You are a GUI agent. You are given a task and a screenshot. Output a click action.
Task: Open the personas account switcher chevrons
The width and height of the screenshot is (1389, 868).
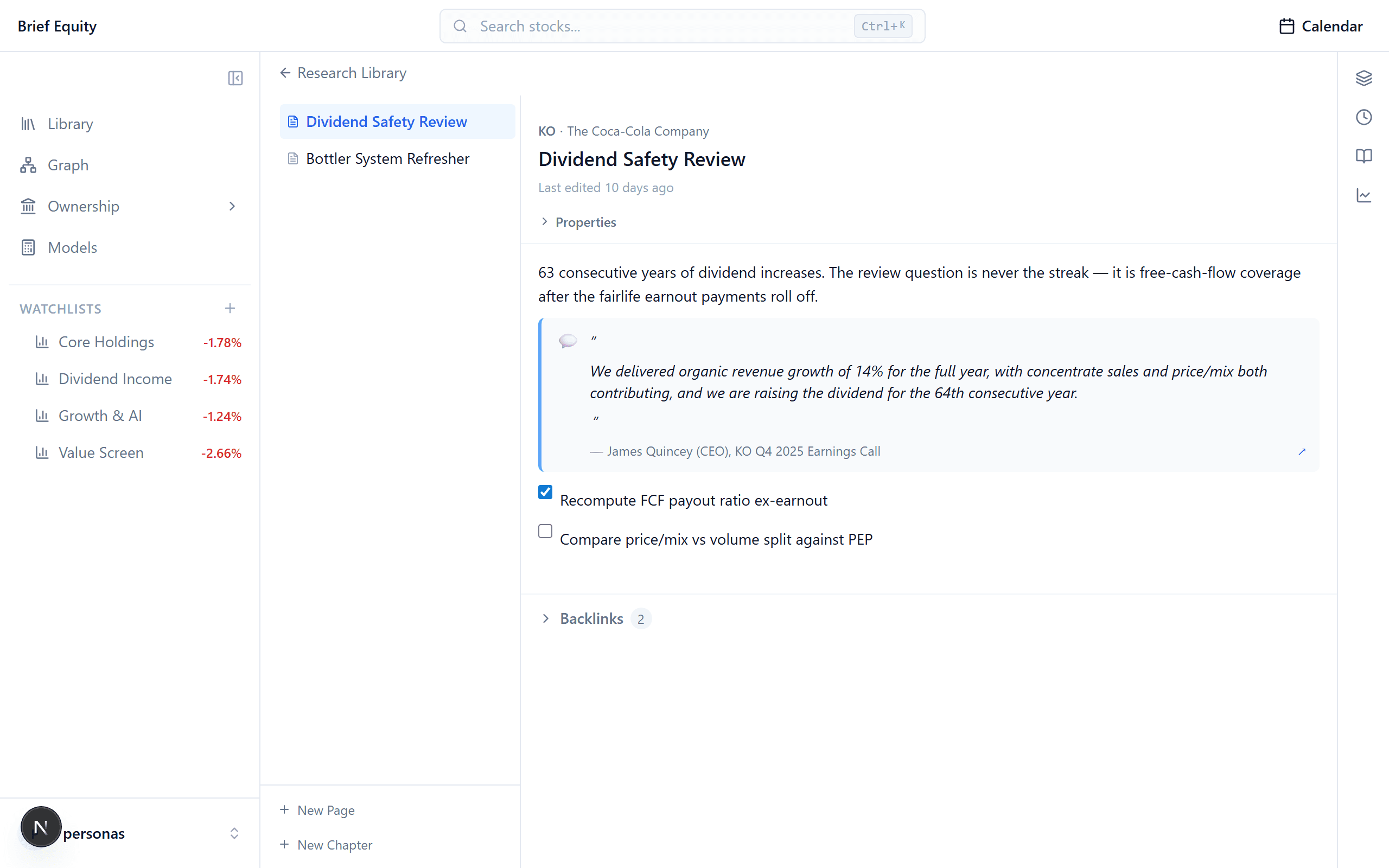tap(234, 834)
